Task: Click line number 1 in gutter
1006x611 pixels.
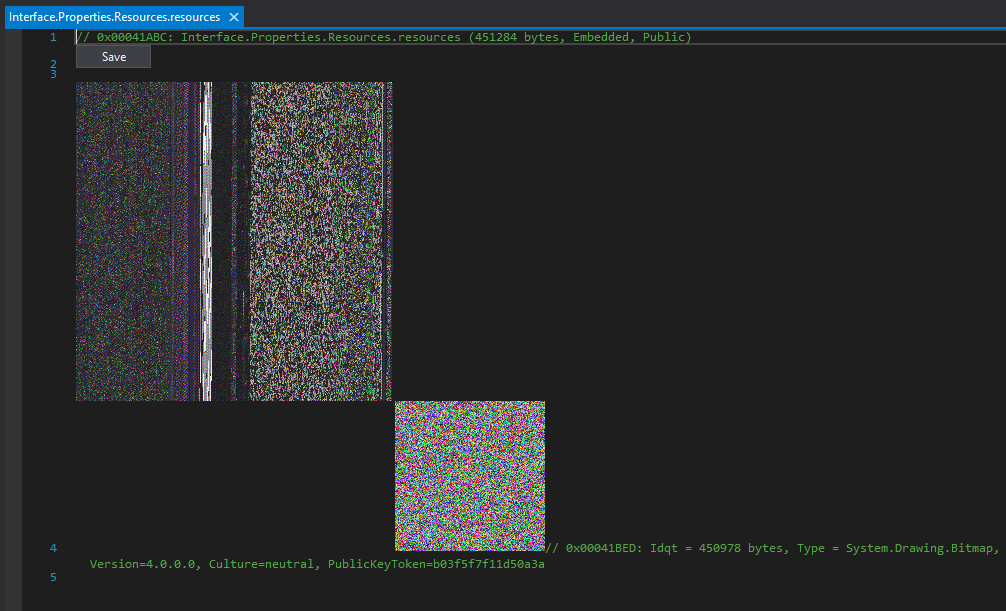Action: pyautogui.click(x=53, y=37)
